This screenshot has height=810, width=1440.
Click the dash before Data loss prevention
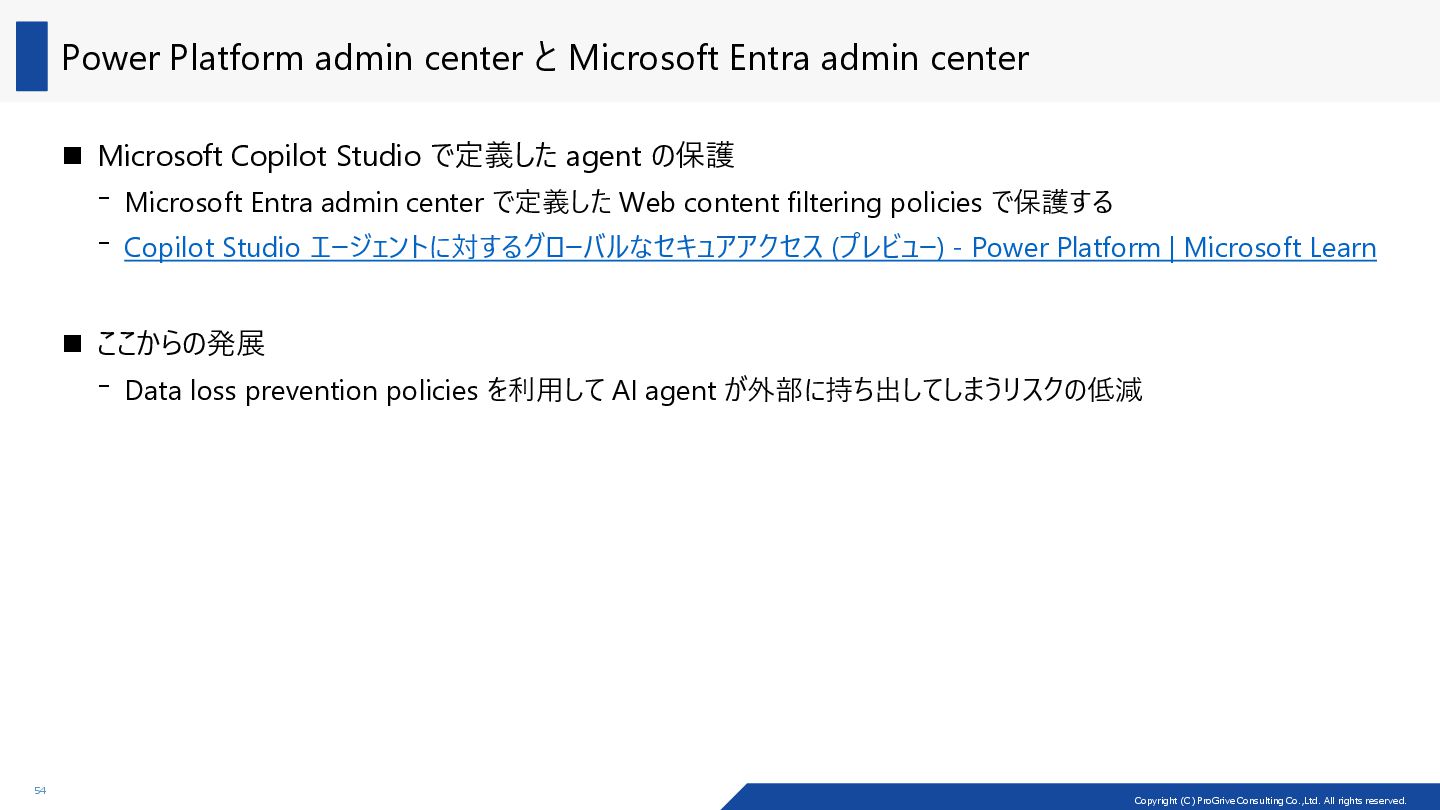coord(104,385)
